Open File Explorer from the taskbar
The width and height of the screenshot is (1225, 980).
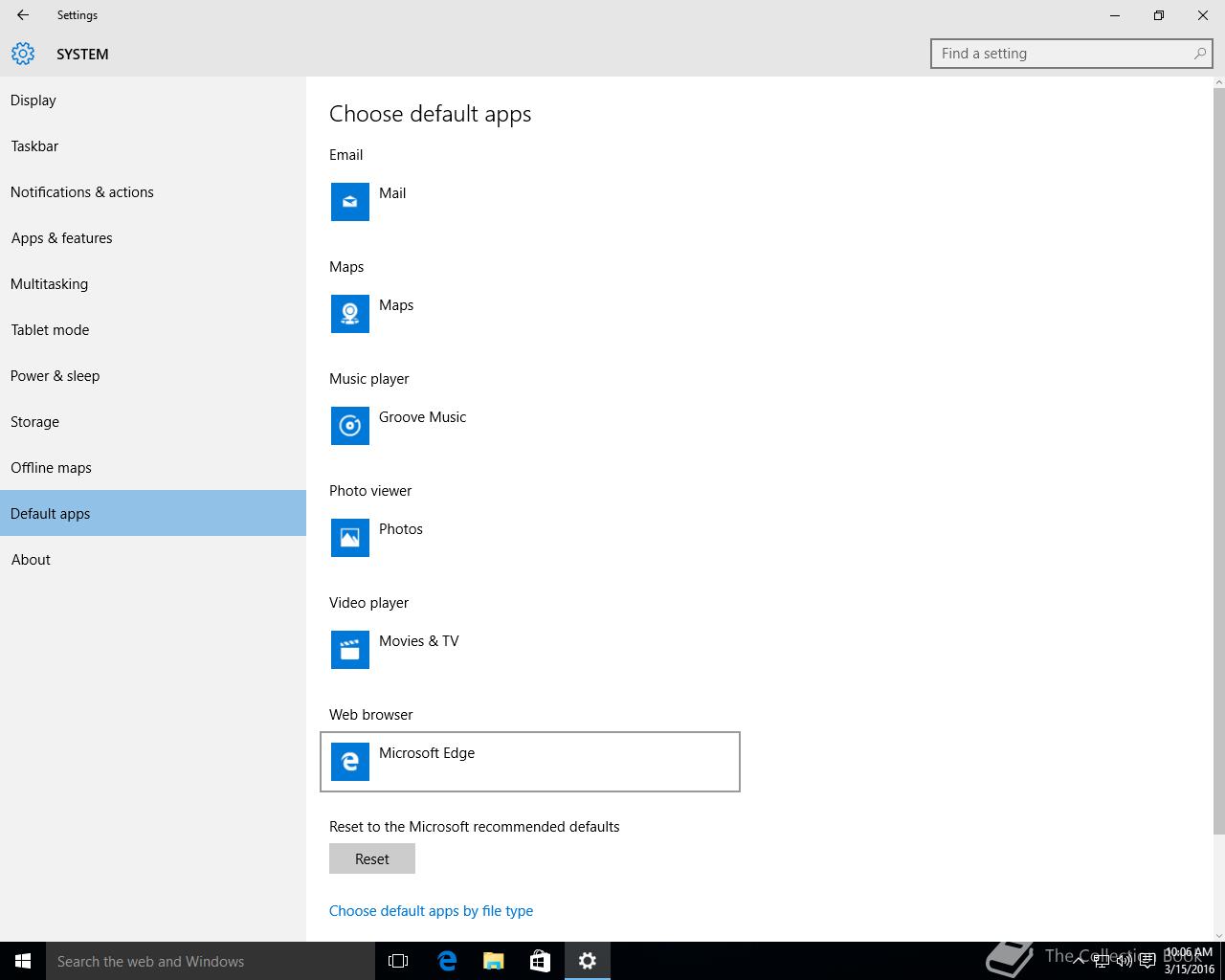493,961
